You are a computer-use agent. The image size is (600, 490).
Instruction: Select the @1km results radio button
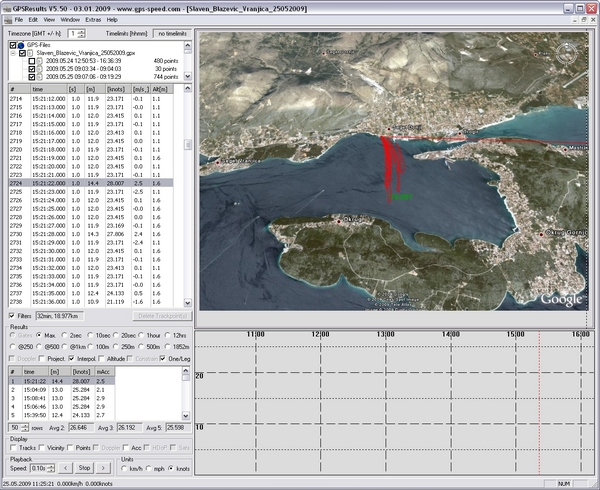point(64,347)
